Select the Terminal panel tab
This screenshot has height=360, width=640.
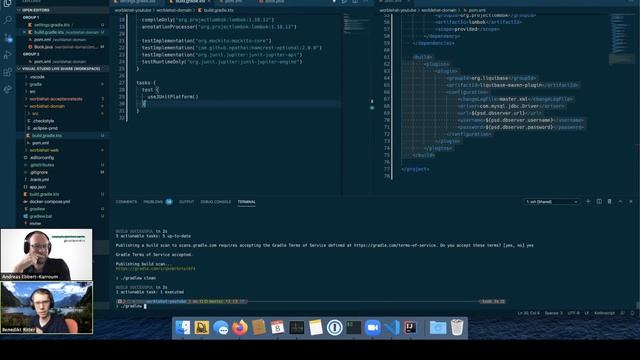click(x=247, y=202)
